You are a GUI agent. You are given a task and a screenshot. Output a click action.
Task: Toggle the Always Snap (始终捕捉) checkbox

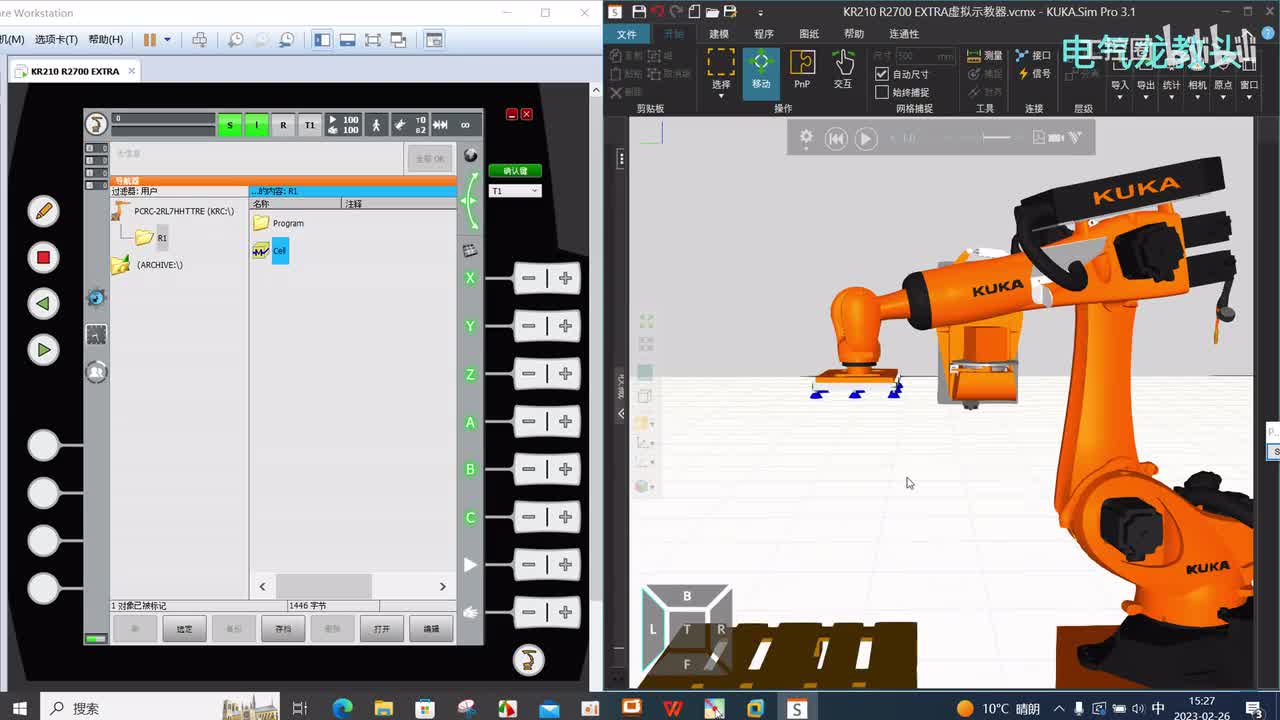(882, 92)
